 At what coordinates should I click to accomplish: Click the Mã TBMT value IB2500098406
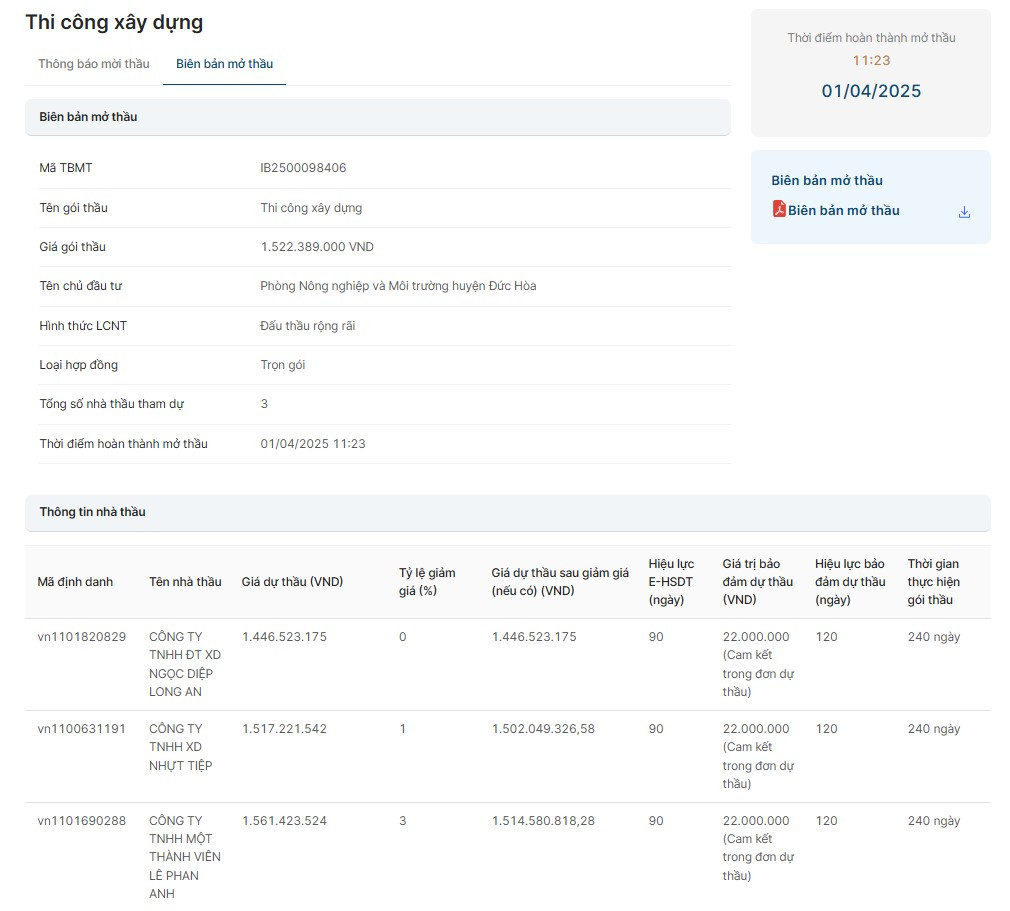(x=303, y=168)
